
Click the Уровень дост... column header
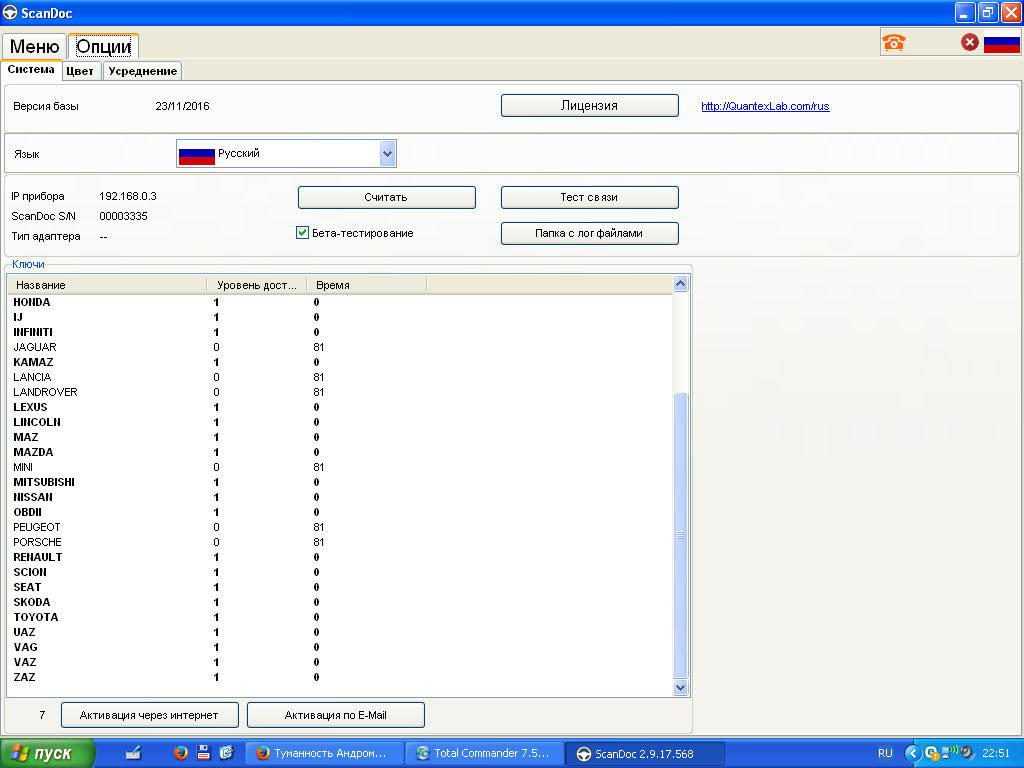pyautogui.click(x=257, y=285)
